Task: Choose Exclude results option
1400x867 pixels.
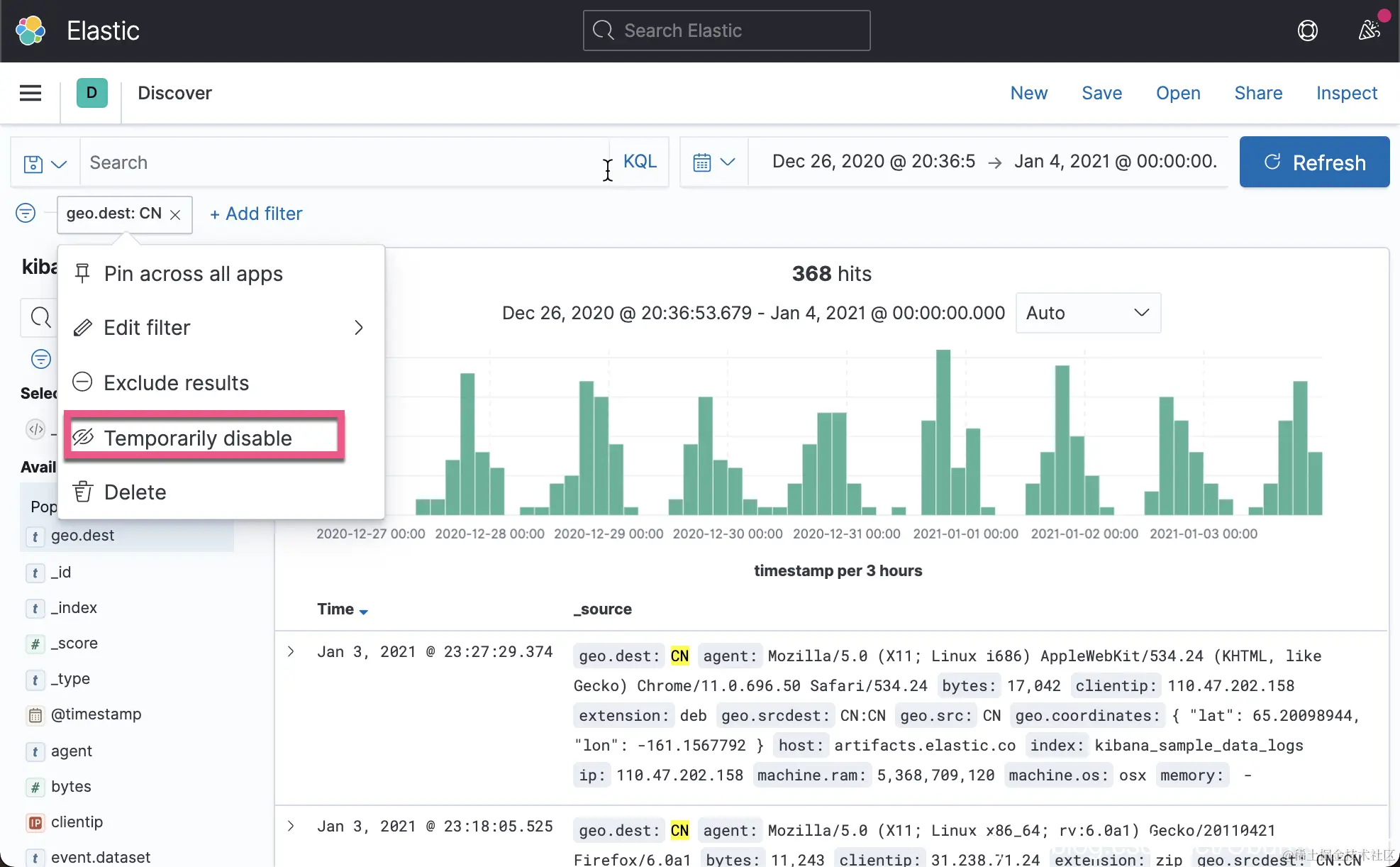Action: point(176,383)
